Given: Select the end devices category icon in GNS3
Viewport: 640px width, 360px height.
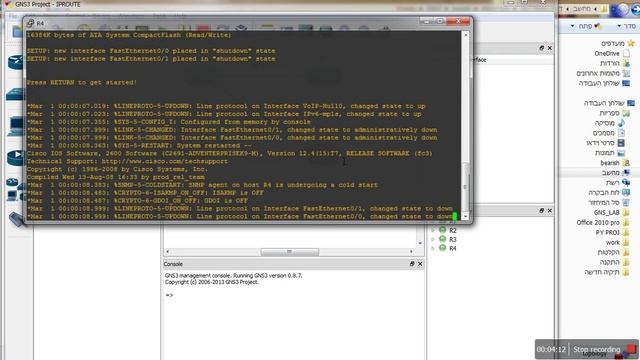Looking at the screenshot, I should pos(16,126).
